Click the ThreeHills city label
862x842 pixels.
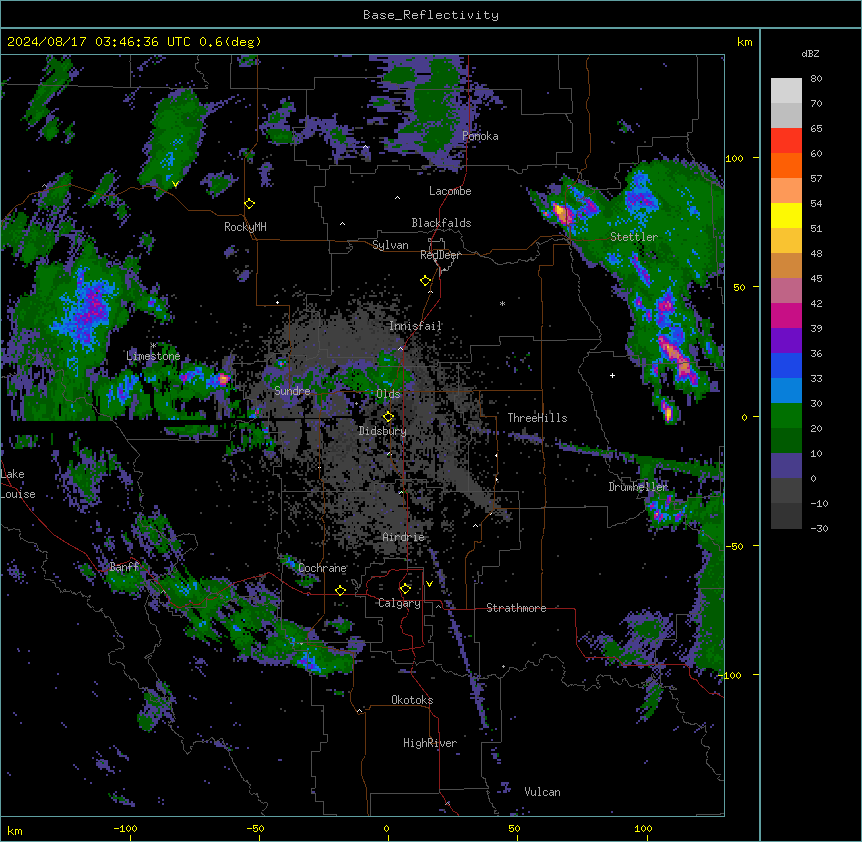[537, 418]
